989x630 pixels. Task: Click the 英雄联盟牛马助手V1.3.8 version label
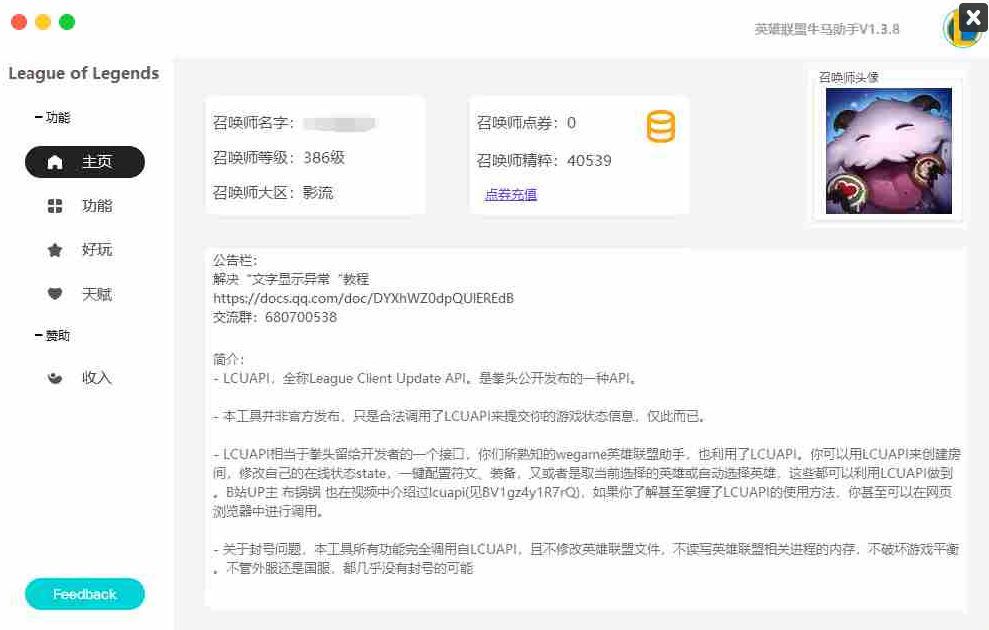[827, 29]
